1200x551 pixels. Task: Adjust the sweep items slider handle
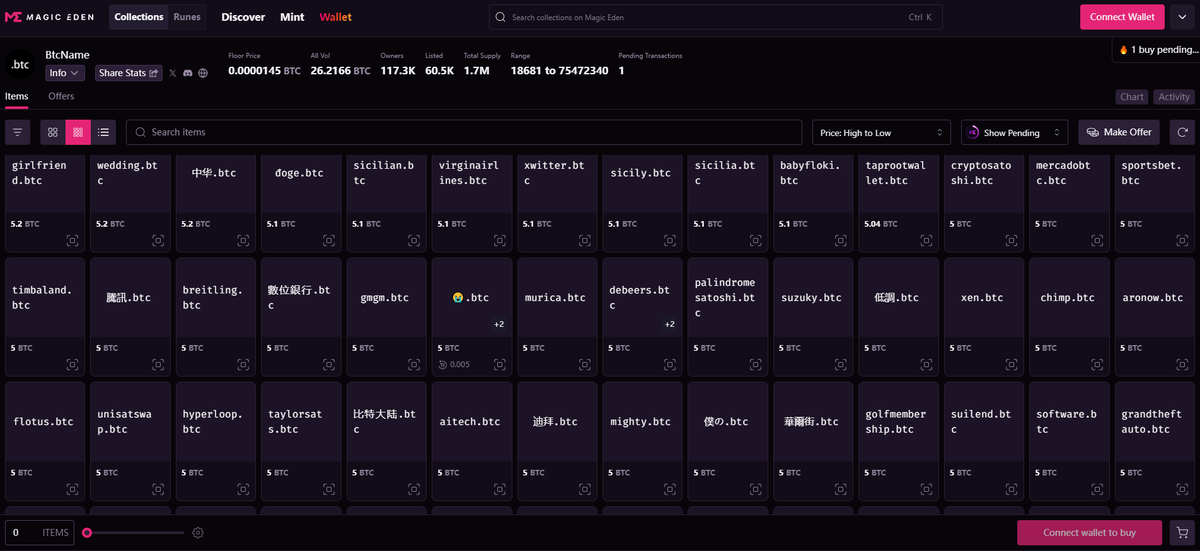tap(87, 533)
